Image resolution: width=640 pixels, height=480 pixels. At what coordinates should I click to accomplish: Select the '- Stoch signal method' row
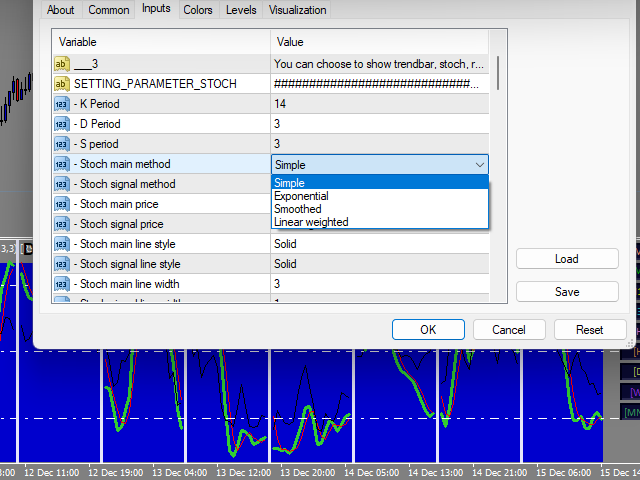point(161,184)
